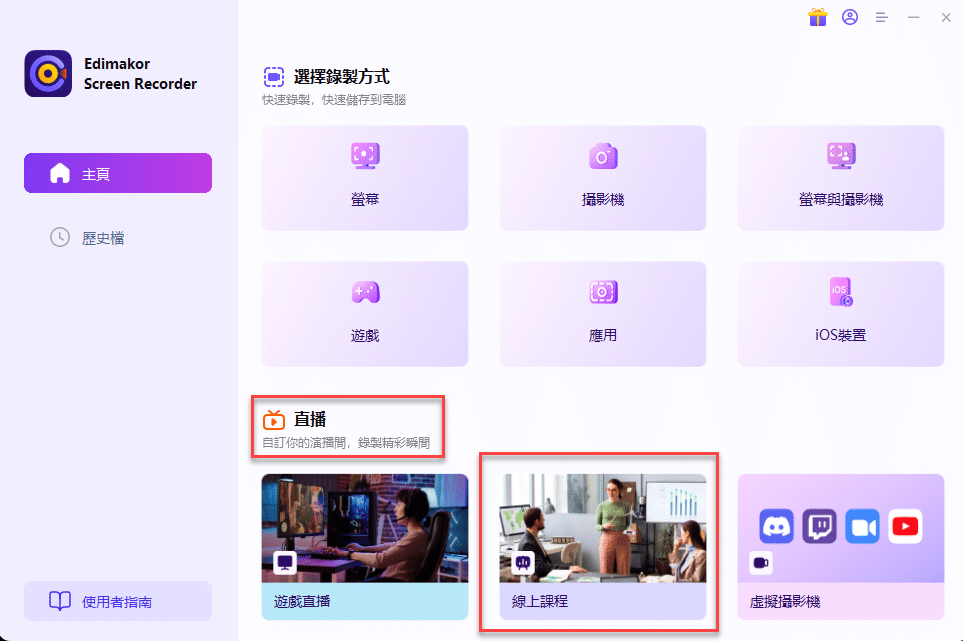The image size is (963, 641).
Task: Click the iOS device icon
Action: pyautogui.click(x=841, y=292)
